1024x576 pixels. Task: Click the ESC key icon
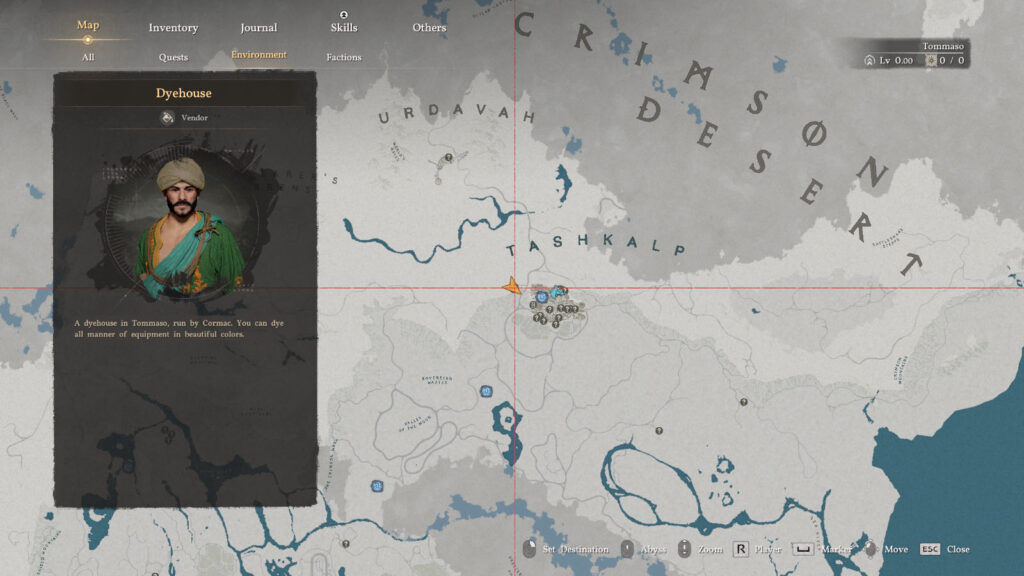click(x=929, y=549)
